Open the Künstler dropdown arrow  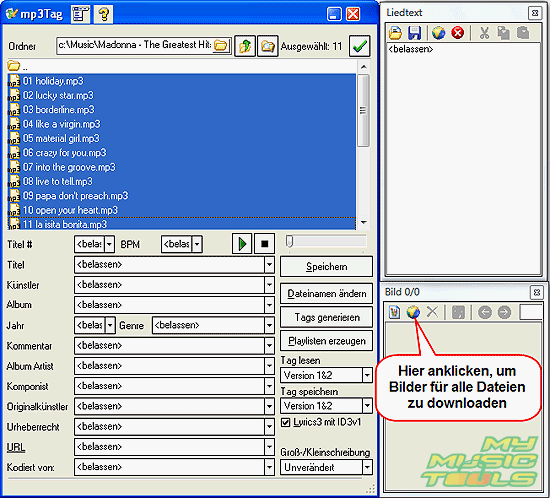click(x=269, y=285)
